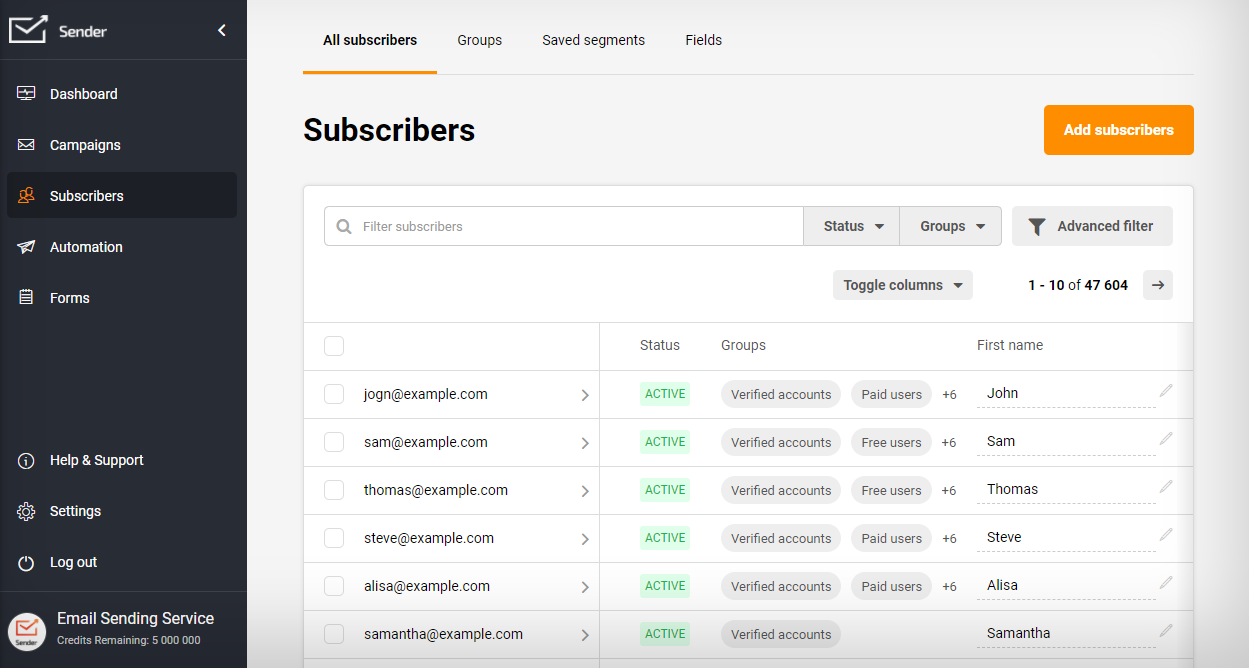The width and height of the screenshot is (1249, 668).
Task: Click the Settings gear icon
Action: pos(27,512)
